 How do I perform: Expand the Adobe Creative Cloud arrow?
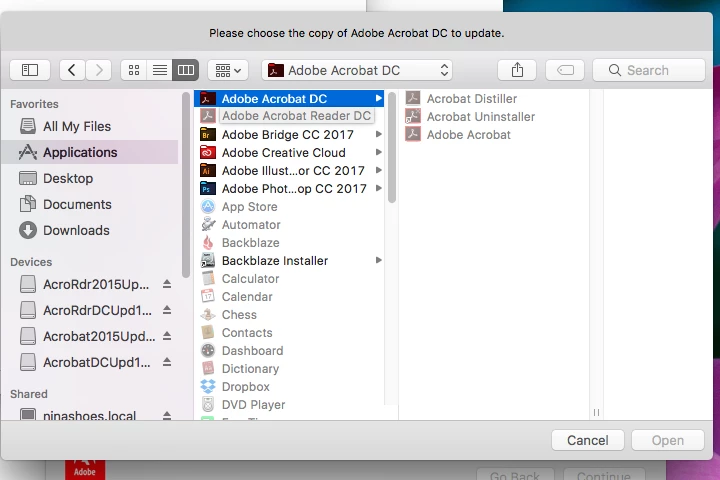[378, 152]
